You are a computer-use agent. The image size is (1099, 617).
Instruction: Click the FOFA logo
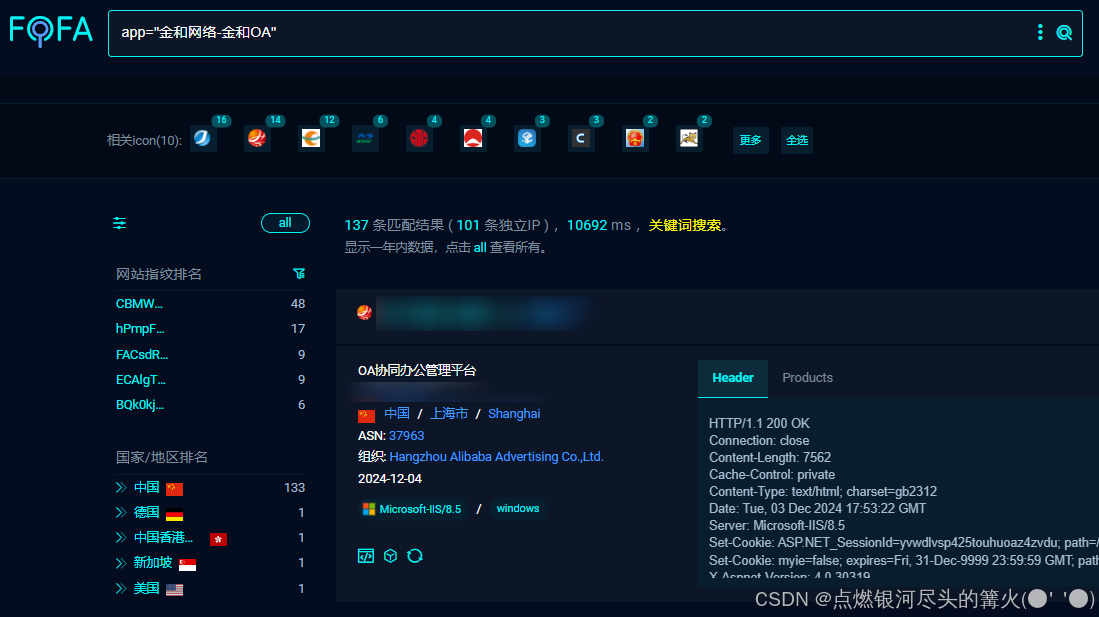[50, 31]
